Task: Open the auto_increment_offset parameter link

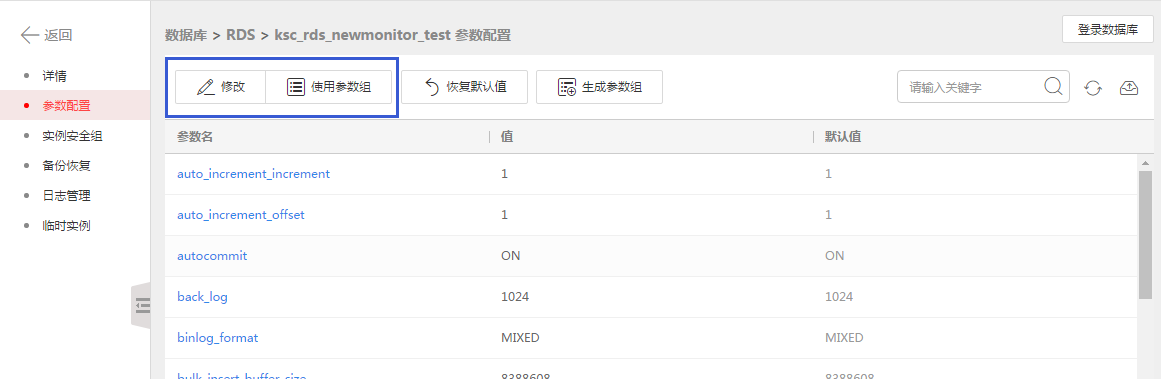Action: [x=241, y=215]
